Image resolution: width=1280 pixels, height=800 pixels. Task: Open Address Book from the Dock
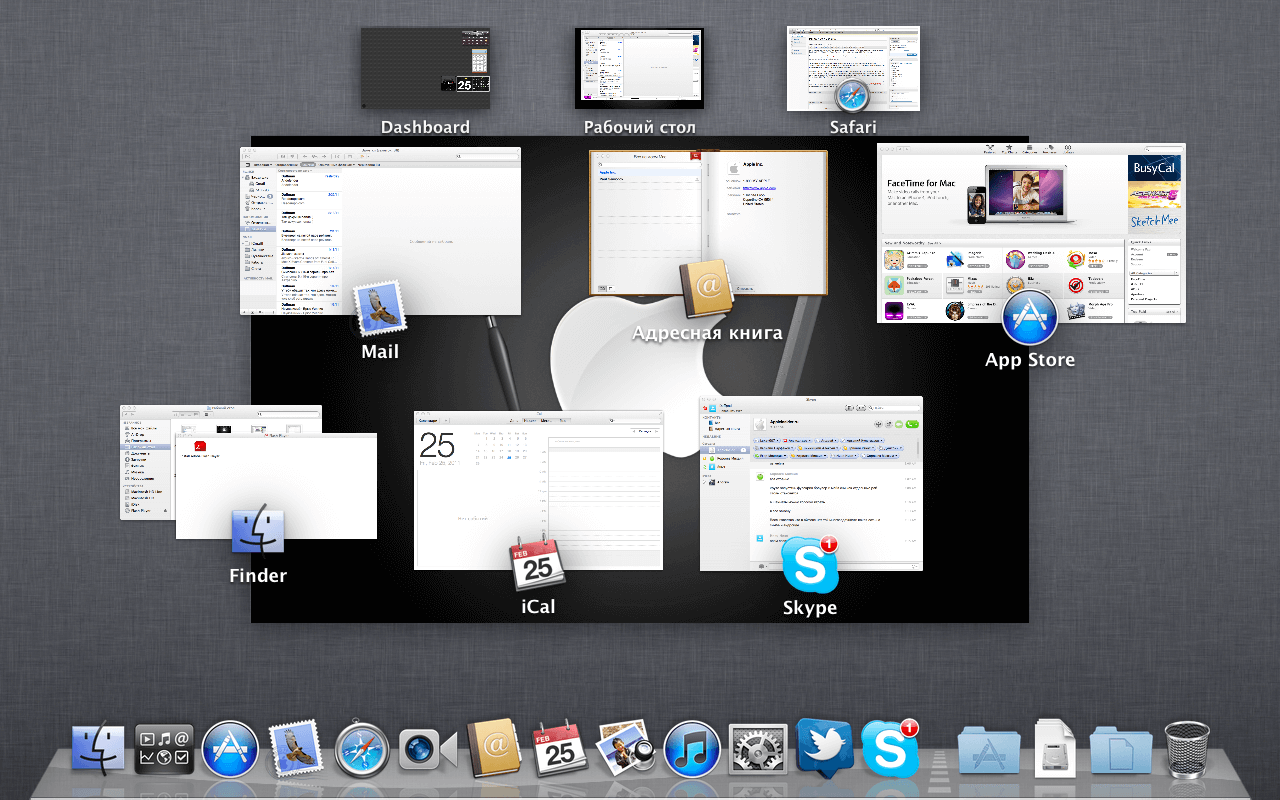pos(494,748)
